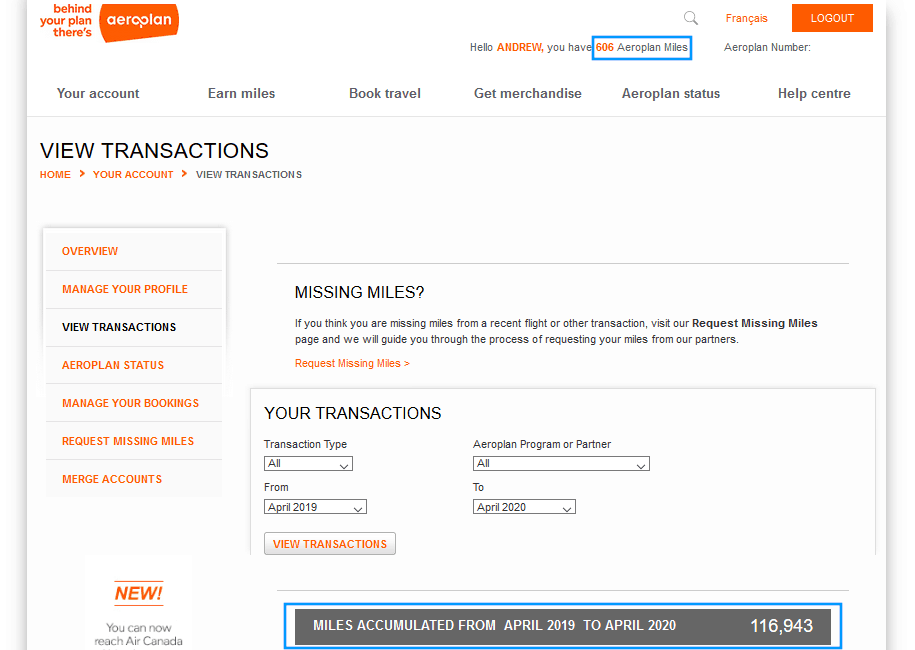915x650 pixels.
Task: Switch language to Français
Action: (x=746, y=18)
